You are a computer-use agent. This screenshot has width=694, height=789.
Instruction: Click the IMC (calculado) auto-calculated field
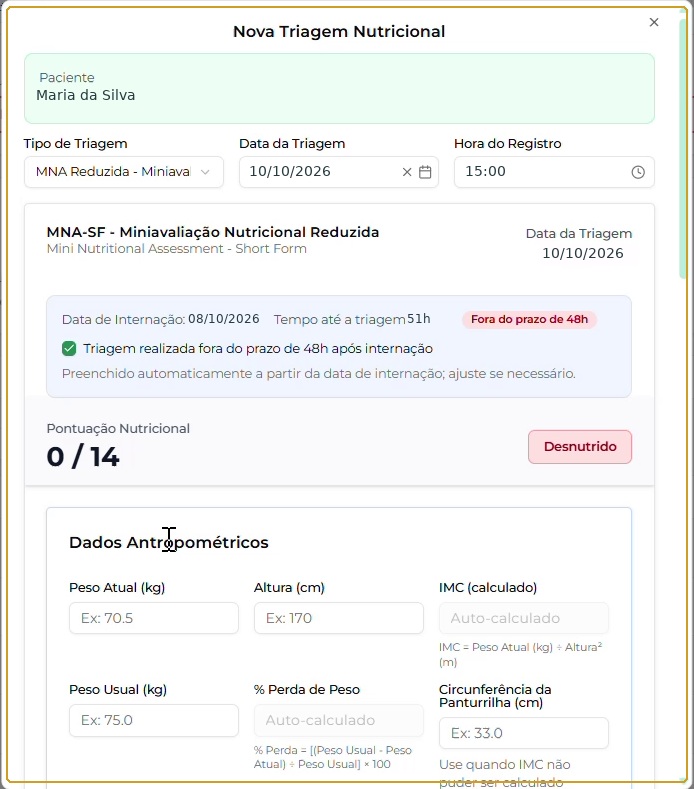(524, 618)
